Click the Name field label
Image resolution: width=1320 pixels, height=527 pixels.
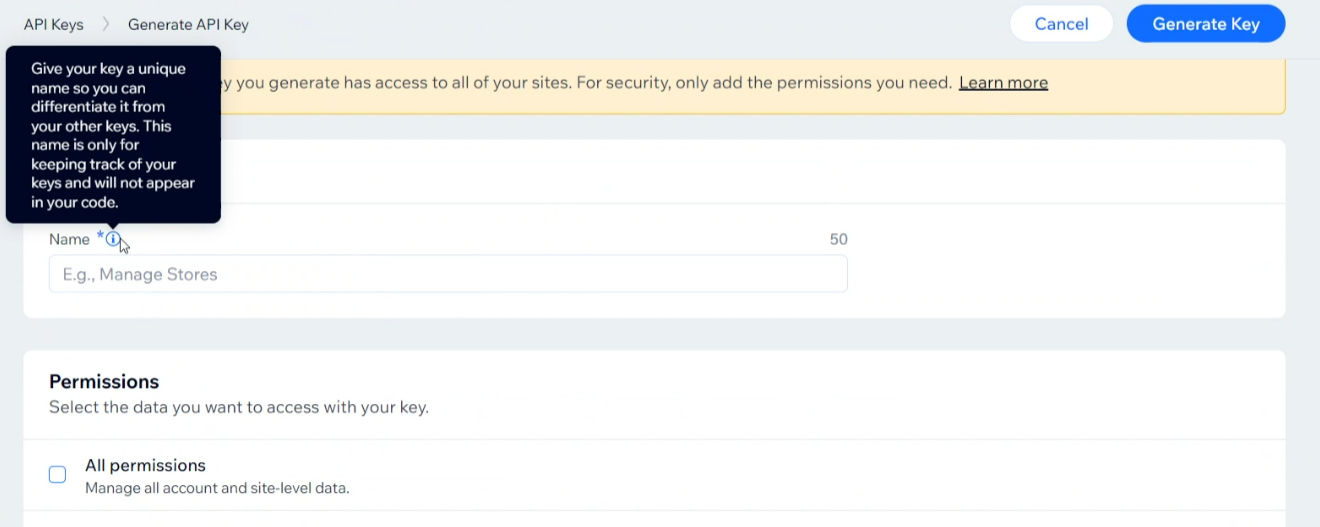pos(69,239)
